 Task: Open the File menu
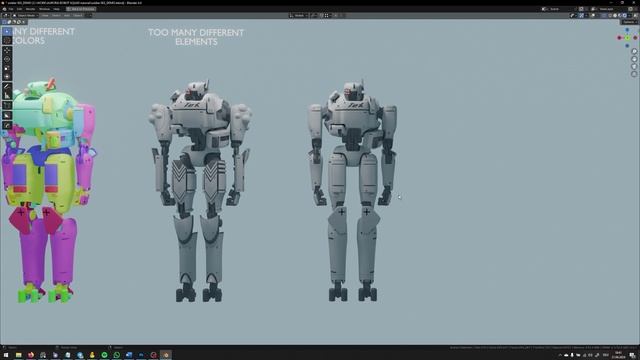[11, 9]
